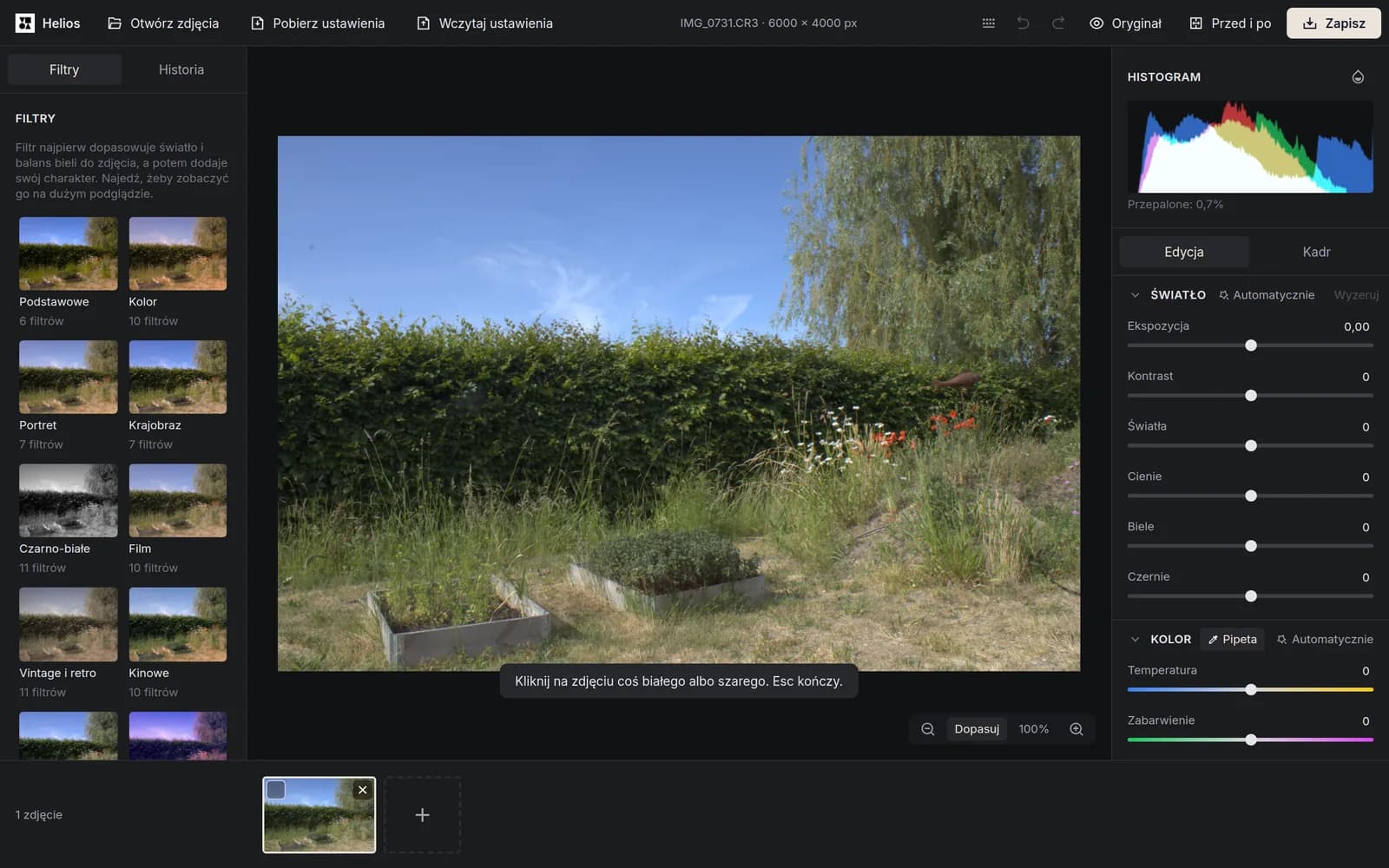Click the Ekspozycja slider handle
The height and width of the screenshot is (868, 1389).
tap(1251, 345)
